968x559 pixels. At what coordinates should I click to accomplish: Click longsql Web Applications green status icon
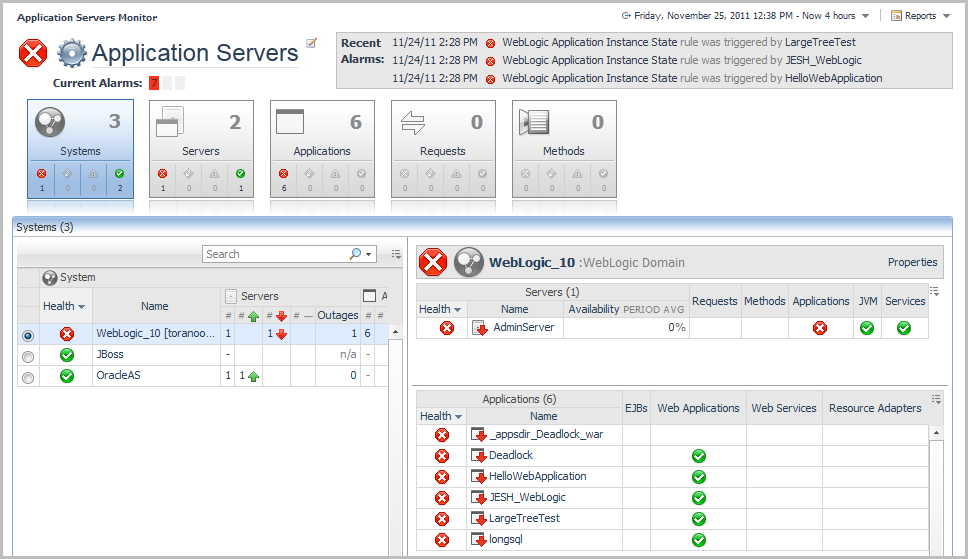[x=699, y=540]
